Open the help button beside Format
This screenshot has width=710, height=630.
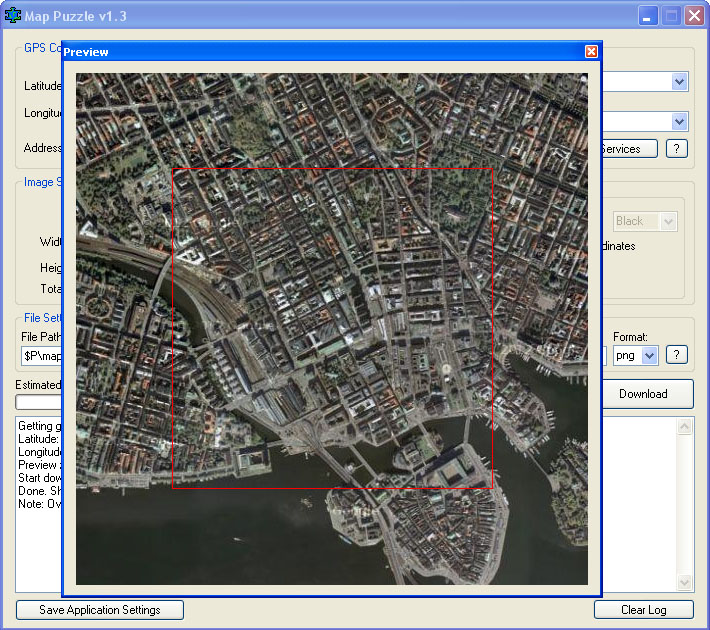[676, 355]
